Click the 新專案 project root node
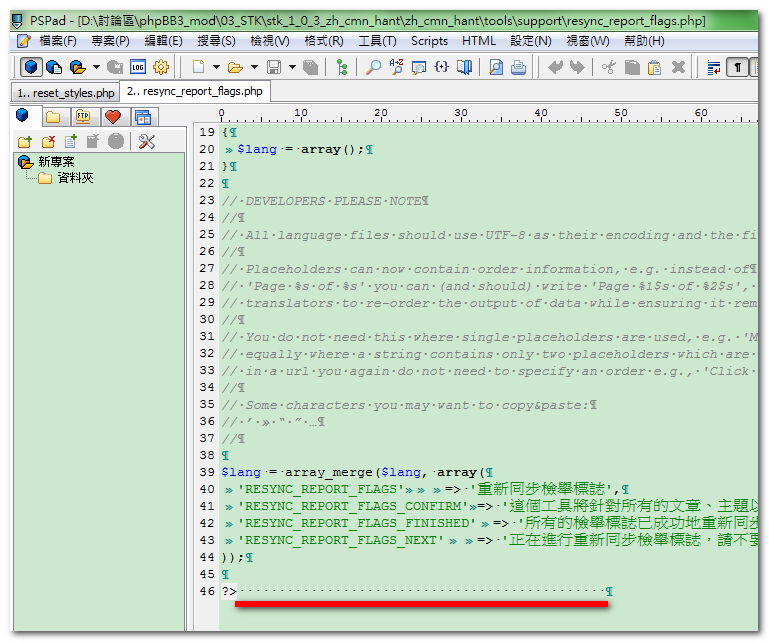The height and width of the screenshot is (642, 769). (x=55, y=161)
